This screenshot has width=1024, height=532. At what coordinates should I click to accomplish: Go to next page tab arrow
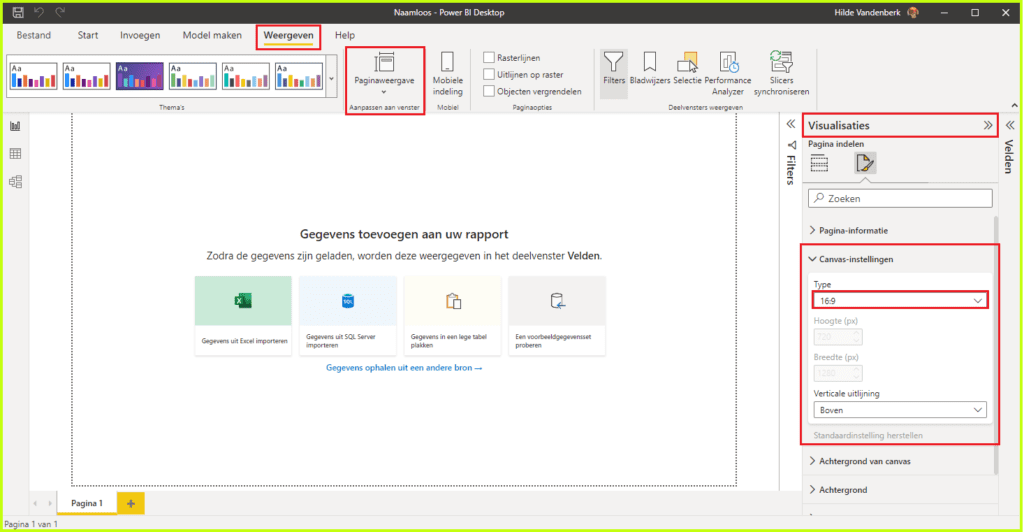coord(50,503)
